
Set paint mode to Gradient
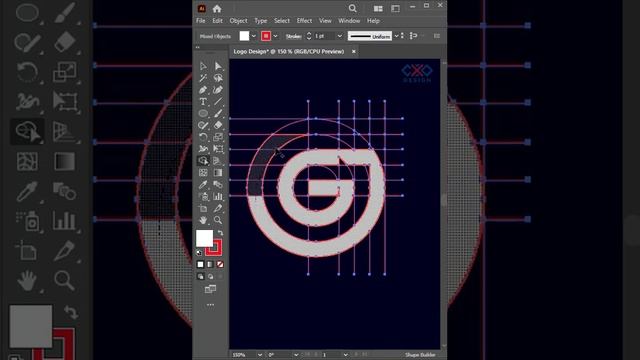coord(210,264)
